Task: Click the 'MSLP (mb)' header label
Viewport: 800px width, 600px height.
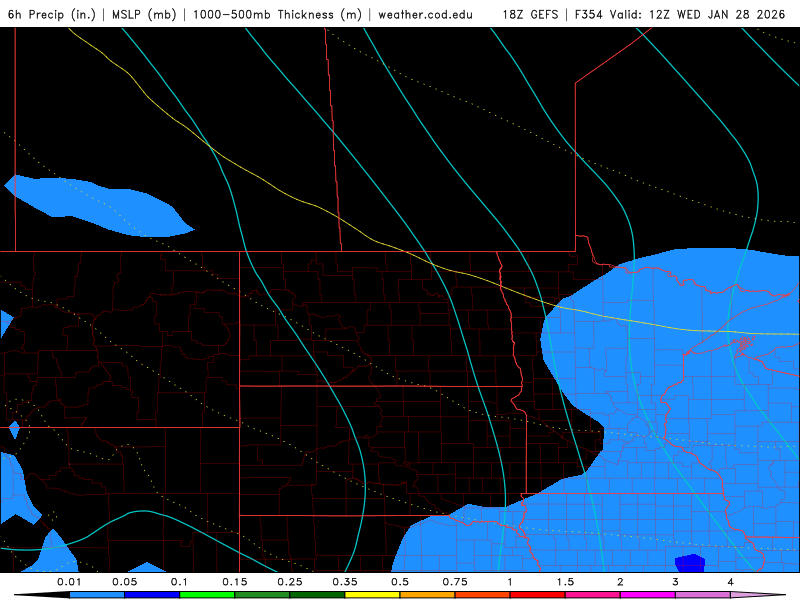Action: (x=144, y=14)
